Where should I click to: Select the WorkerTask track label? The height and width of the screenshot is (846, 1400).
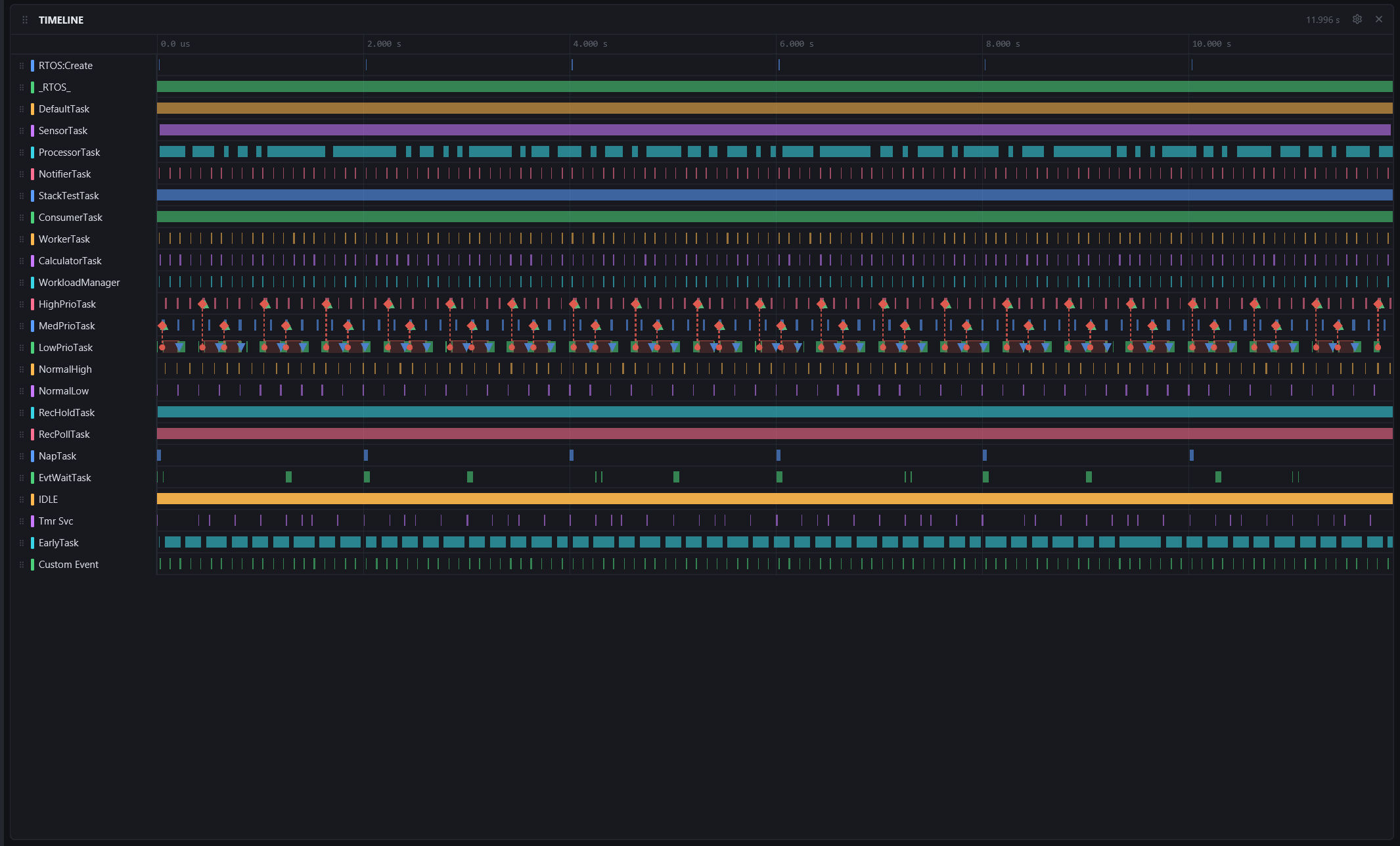(x=64, y=239)
